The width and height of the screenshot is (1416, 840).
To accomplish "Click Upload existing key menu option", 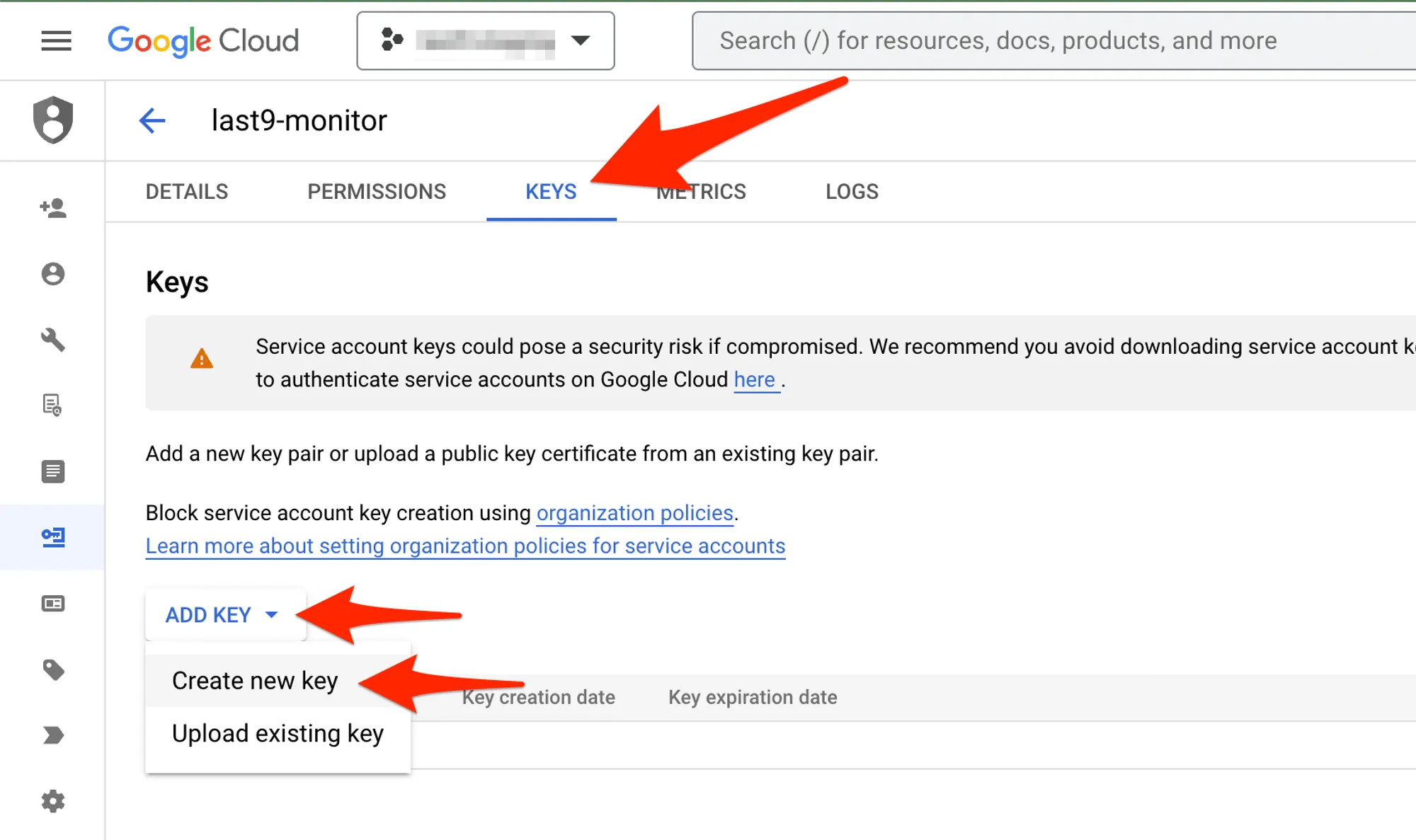I will [278, 733].
